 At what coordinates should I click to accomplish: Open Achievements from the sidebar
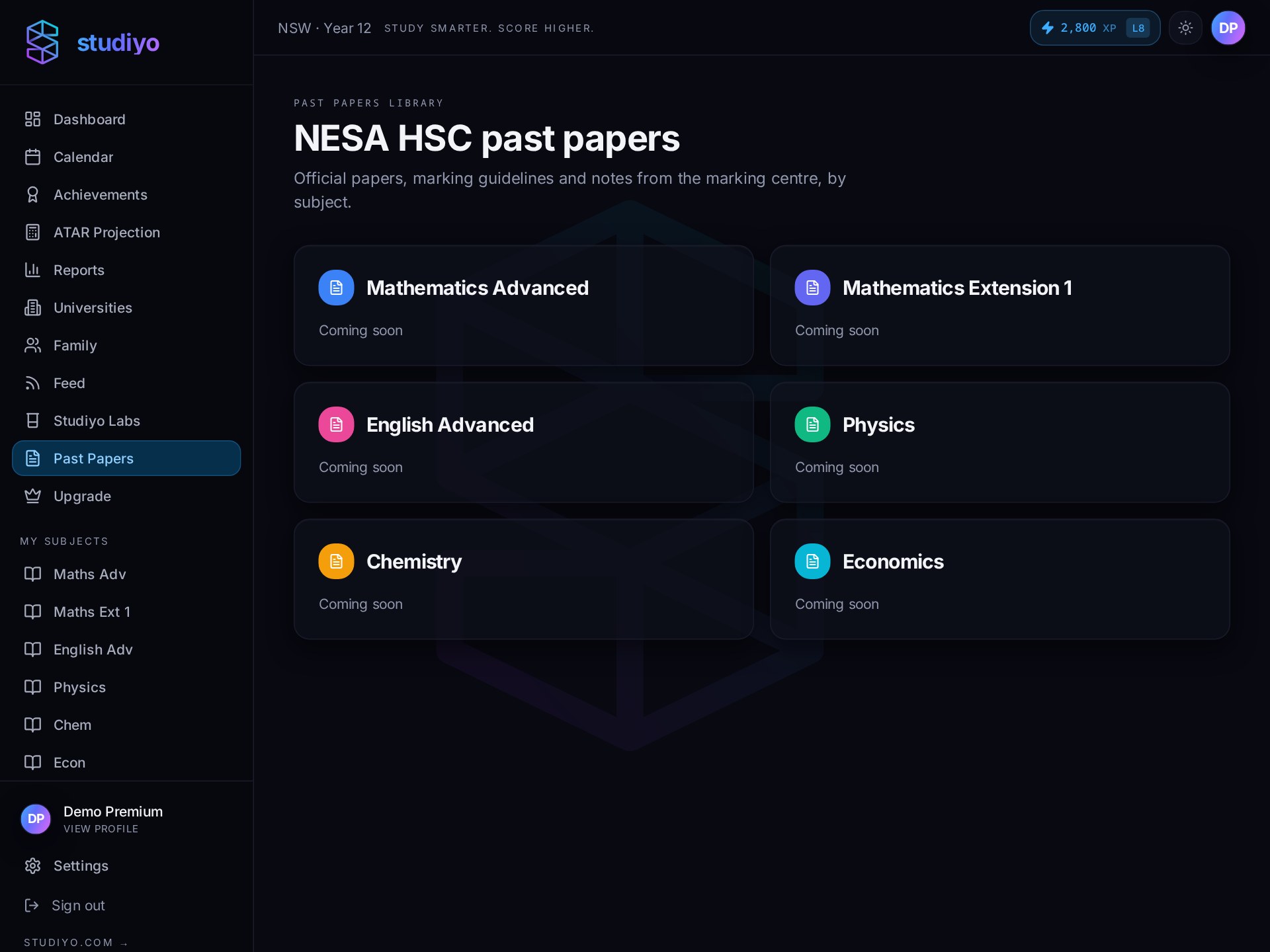coord(126,194)
